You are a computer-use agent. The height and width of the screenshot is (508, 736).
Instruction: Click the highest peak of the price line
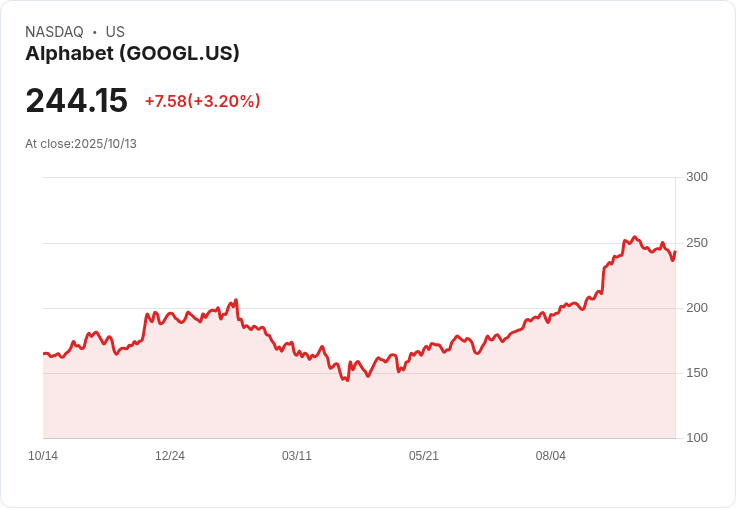click(634, 237)
